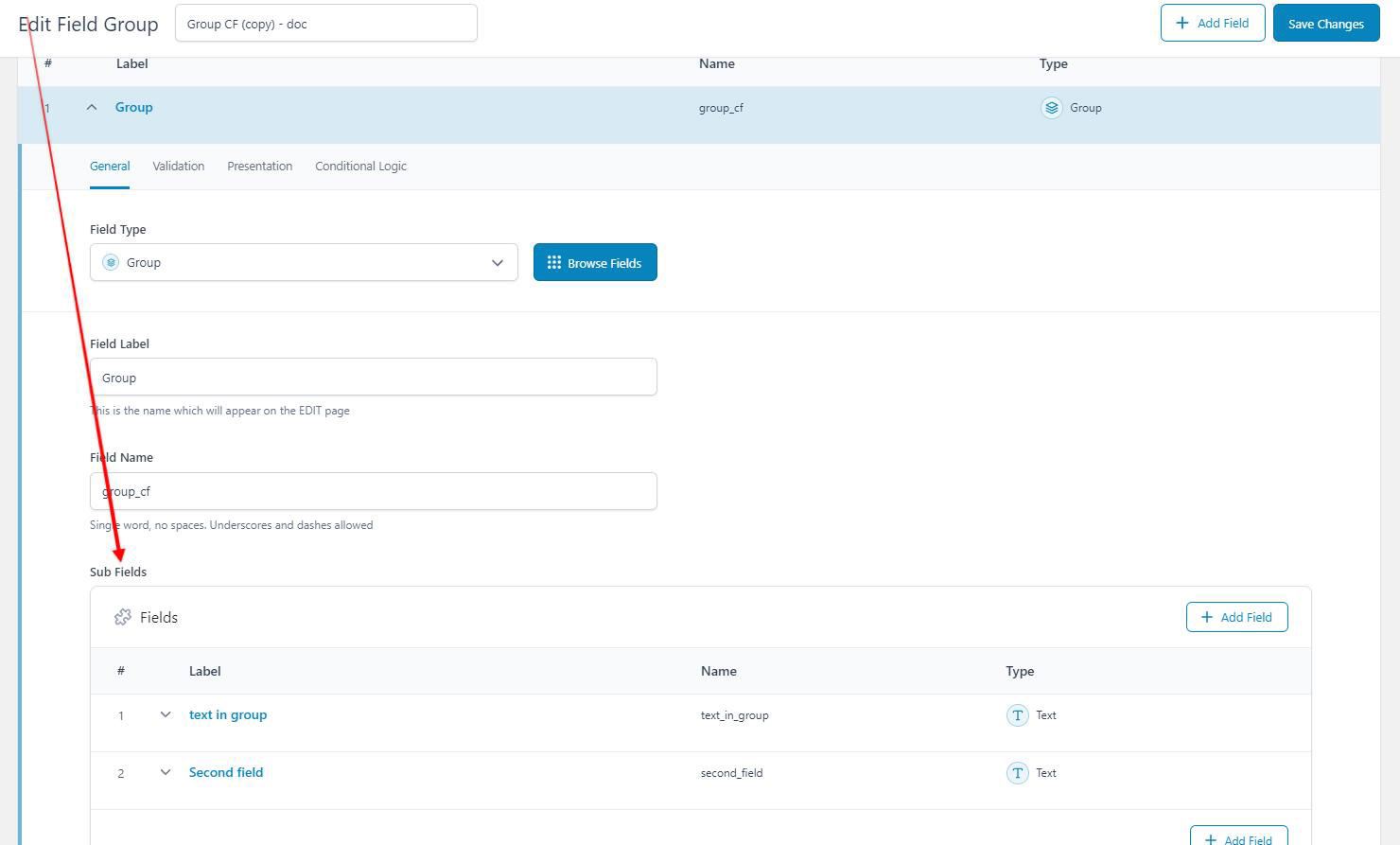
Task: Collapse the Group field settings panel
Action: (x=92, y=107)
